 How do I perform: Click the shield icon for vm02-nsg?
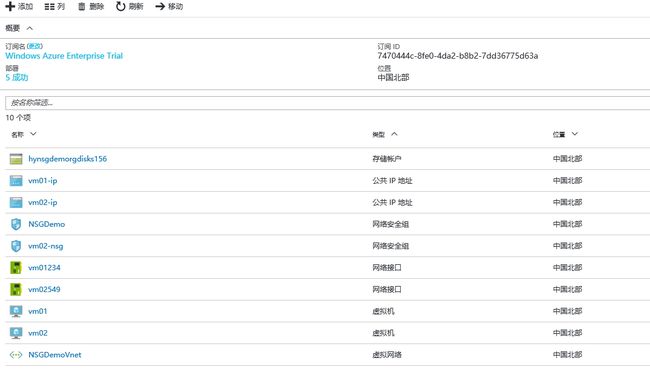(x=16, y=246)
